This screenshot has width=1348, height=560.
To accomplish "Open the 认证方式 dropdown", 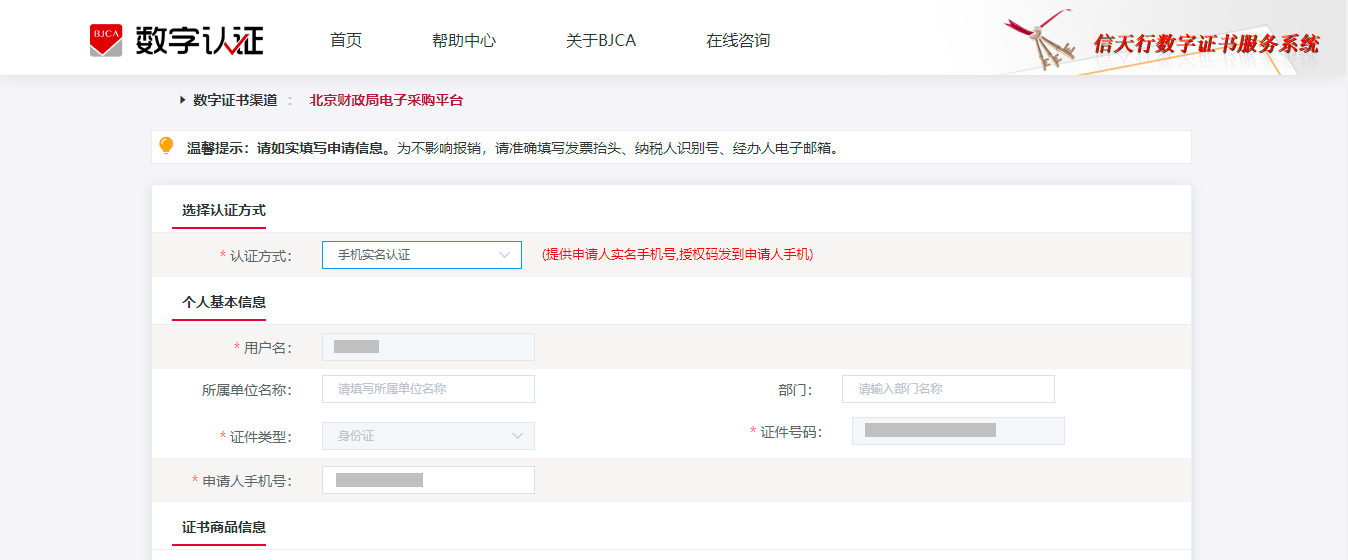I will pyautogui.click(x=422, y=255).
